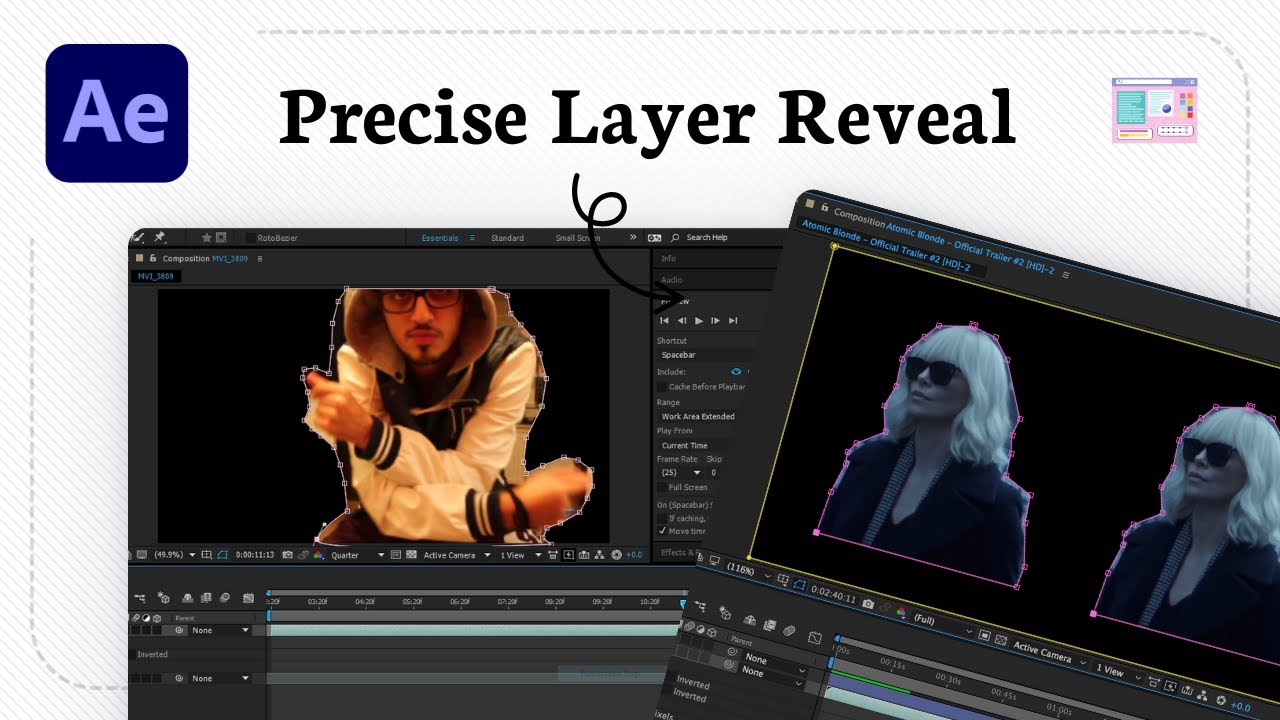Image resolution: width=1280 pixels, height=720 pixels.
Task: Click reset exposure icon beside +0.0 in MVI_3809
Action: click(x=616, y=555)
